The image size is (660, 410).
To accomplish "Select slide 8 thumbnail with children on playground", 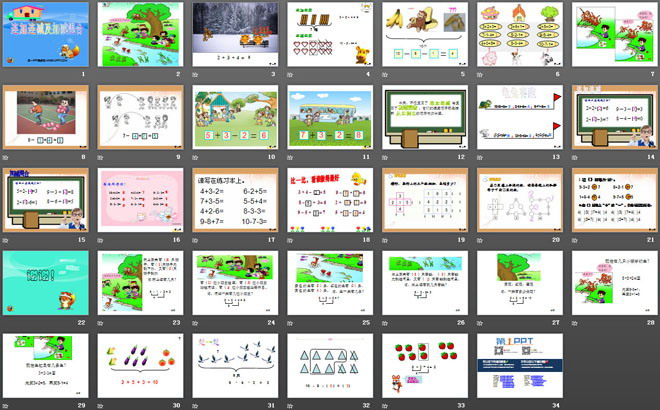I will pyautogui.click(x=46, y=117).
